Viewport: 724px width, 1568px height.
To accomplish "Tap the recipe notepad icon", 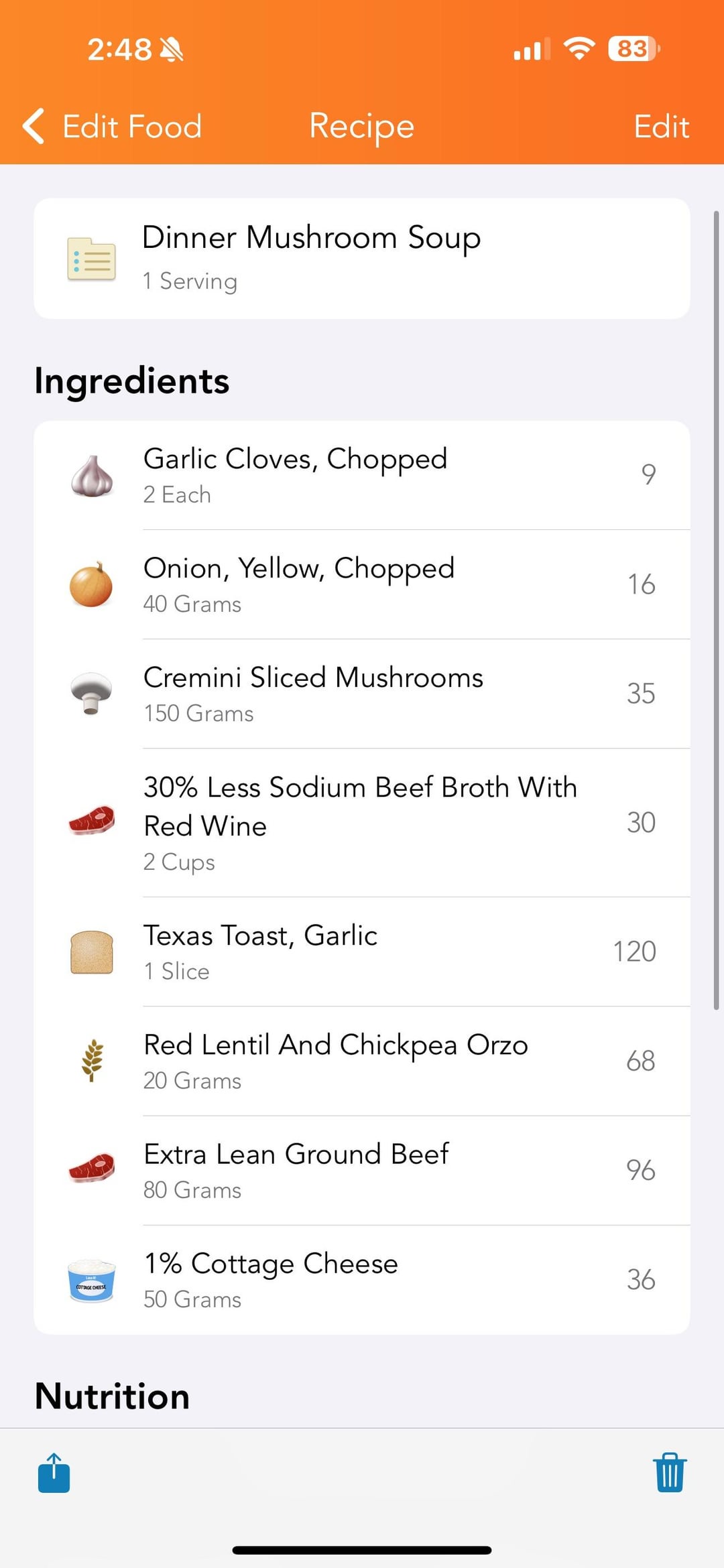I will [x=92, y=259].
